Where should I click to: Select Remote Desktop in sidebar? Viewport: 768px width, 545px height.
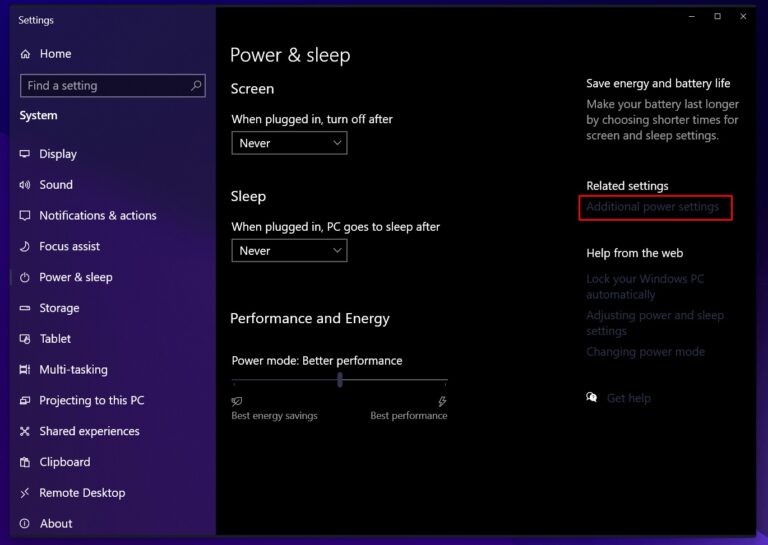click(x=82, y=493)
